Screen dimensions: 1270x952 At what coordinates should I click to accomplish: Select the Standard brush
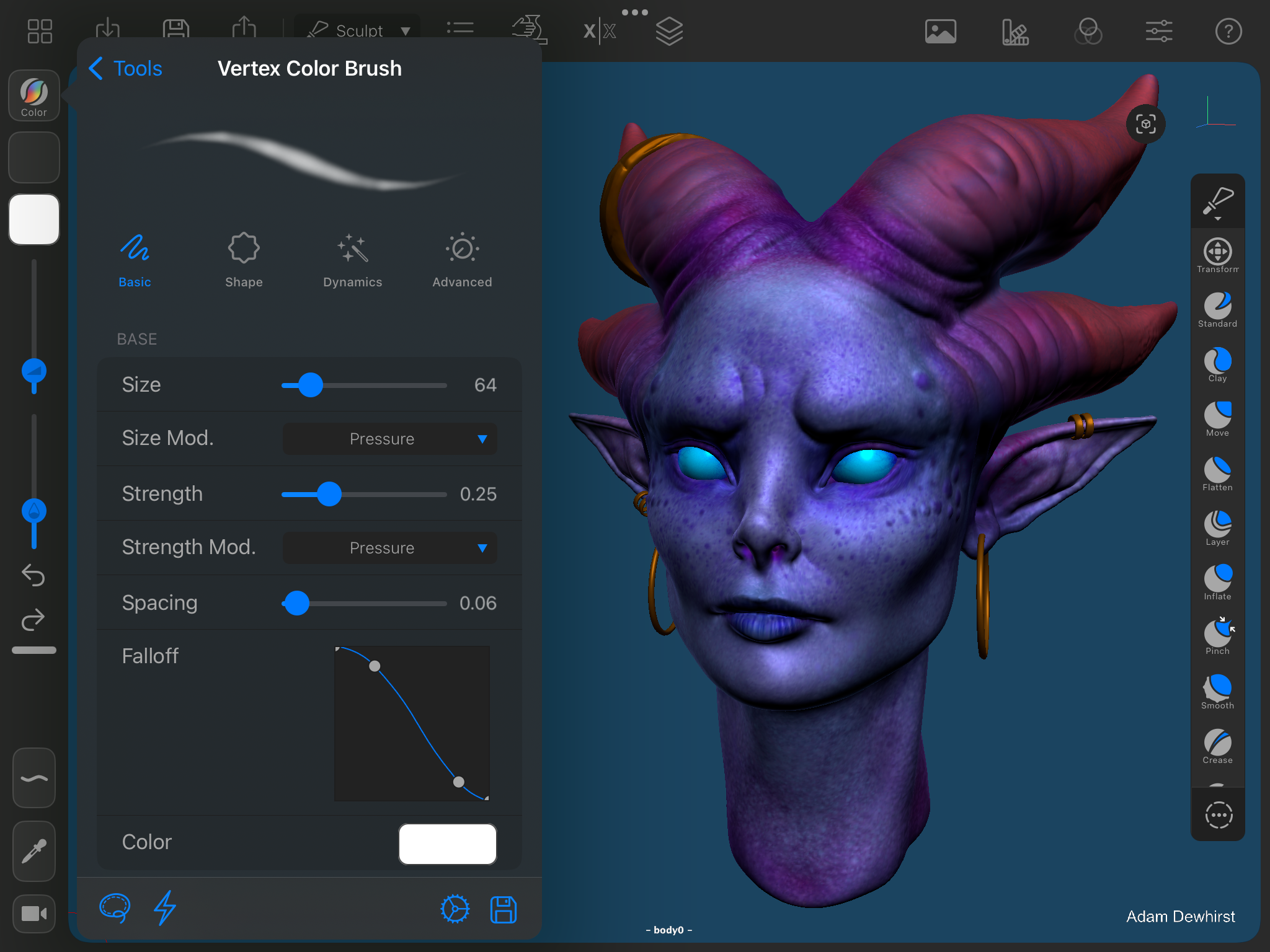1218,310
